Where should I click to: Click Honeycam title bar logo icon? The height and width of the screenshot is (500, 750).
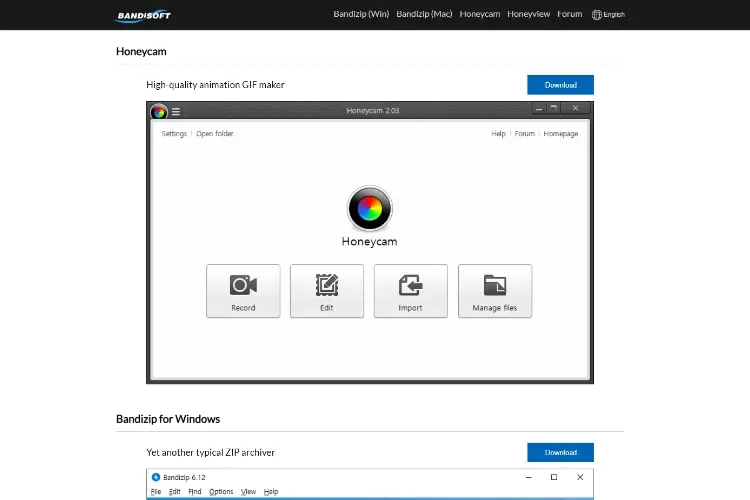(159, 112)
